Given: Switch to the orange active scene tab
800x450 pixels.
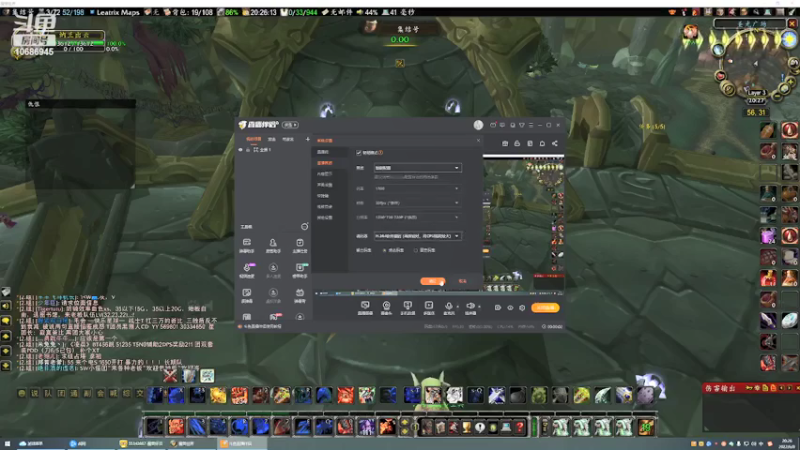Looking at the screenshot, I should pyautogui.click(x=254, y=139).
